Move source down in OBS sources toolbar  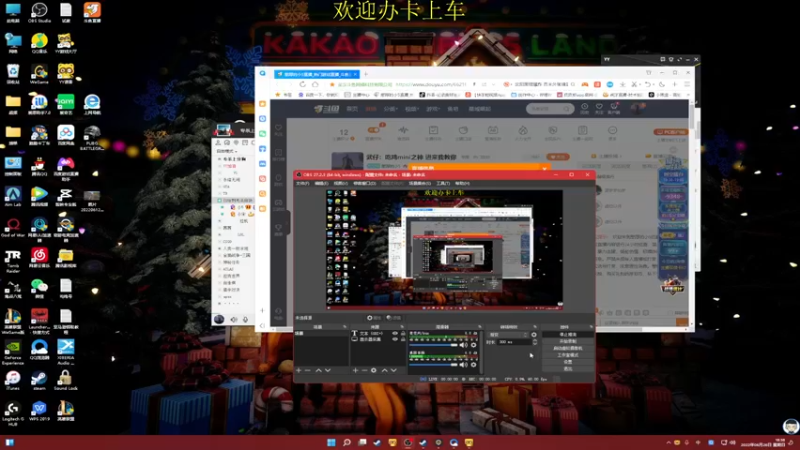point(394,370)
